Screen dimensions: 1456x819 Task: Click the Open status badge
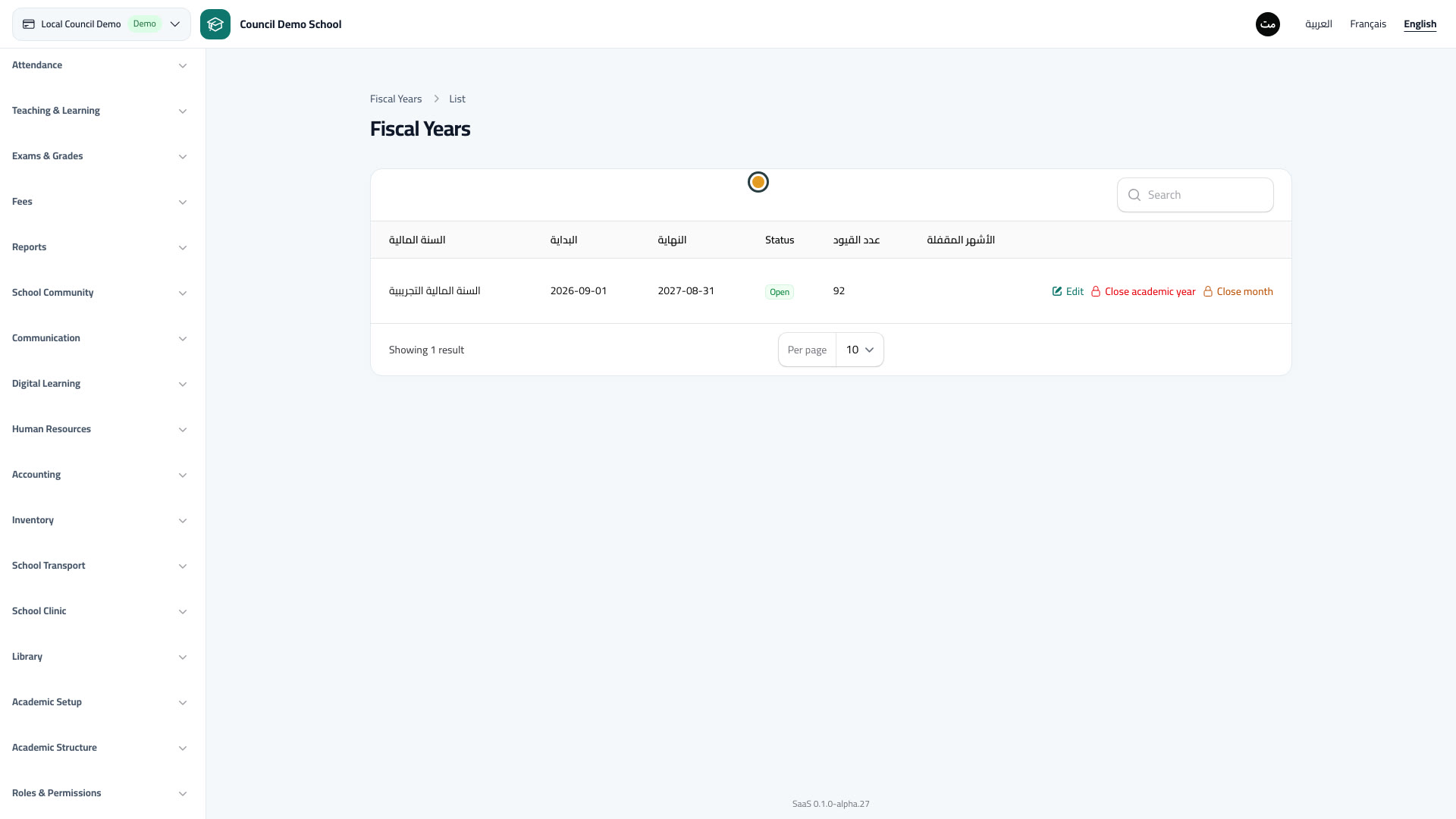[780, 292]
